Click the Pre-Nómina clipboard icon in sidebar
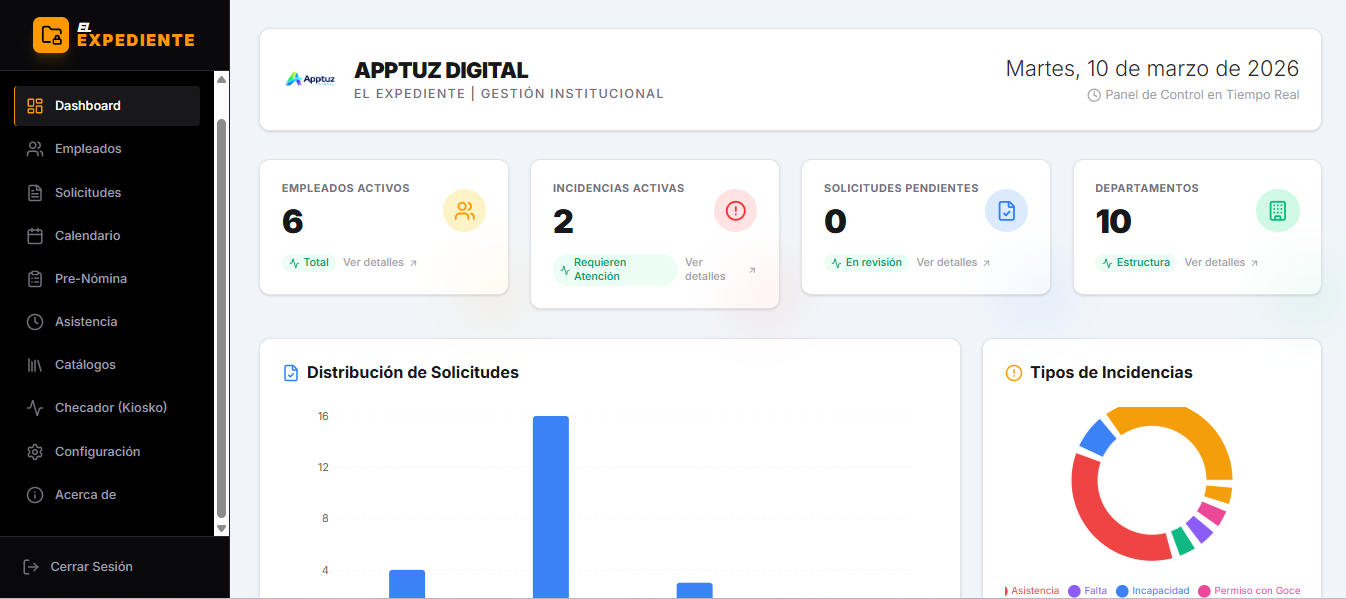The image size is (1346, 599). [35, 279]
